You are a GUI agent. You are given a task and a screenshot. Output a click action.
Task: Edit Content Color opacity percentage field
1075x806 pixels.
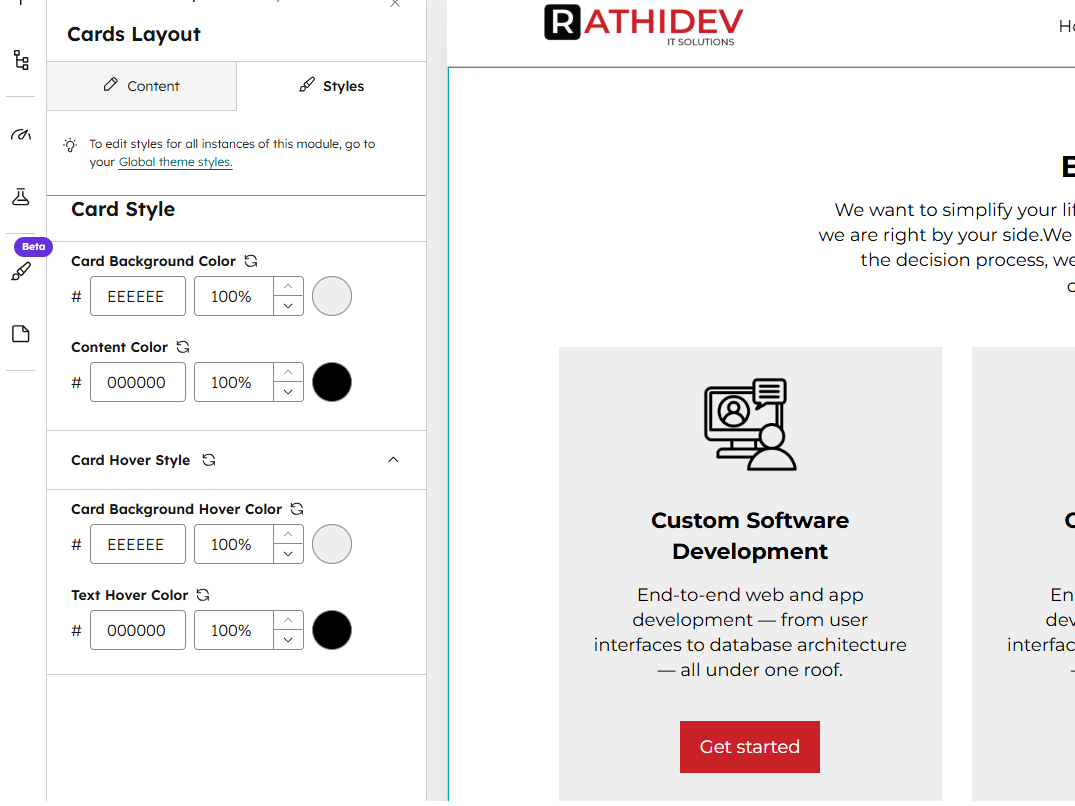click(234, 382)
